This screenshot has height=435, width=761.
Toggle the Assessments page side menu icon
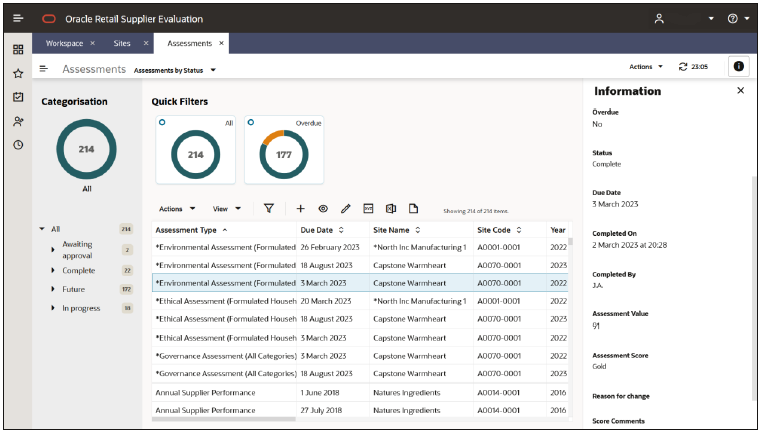[44, 68]
